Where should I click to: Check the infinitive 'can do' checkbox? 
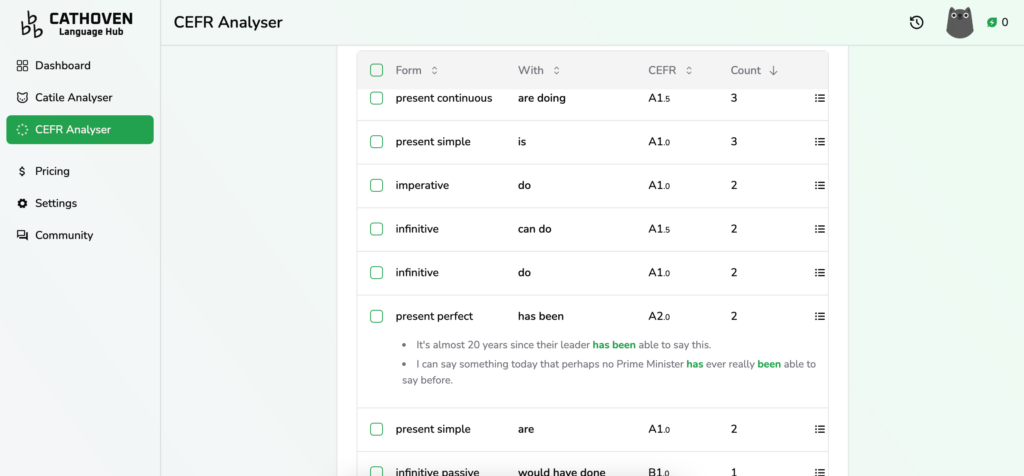tap(376, 229)
